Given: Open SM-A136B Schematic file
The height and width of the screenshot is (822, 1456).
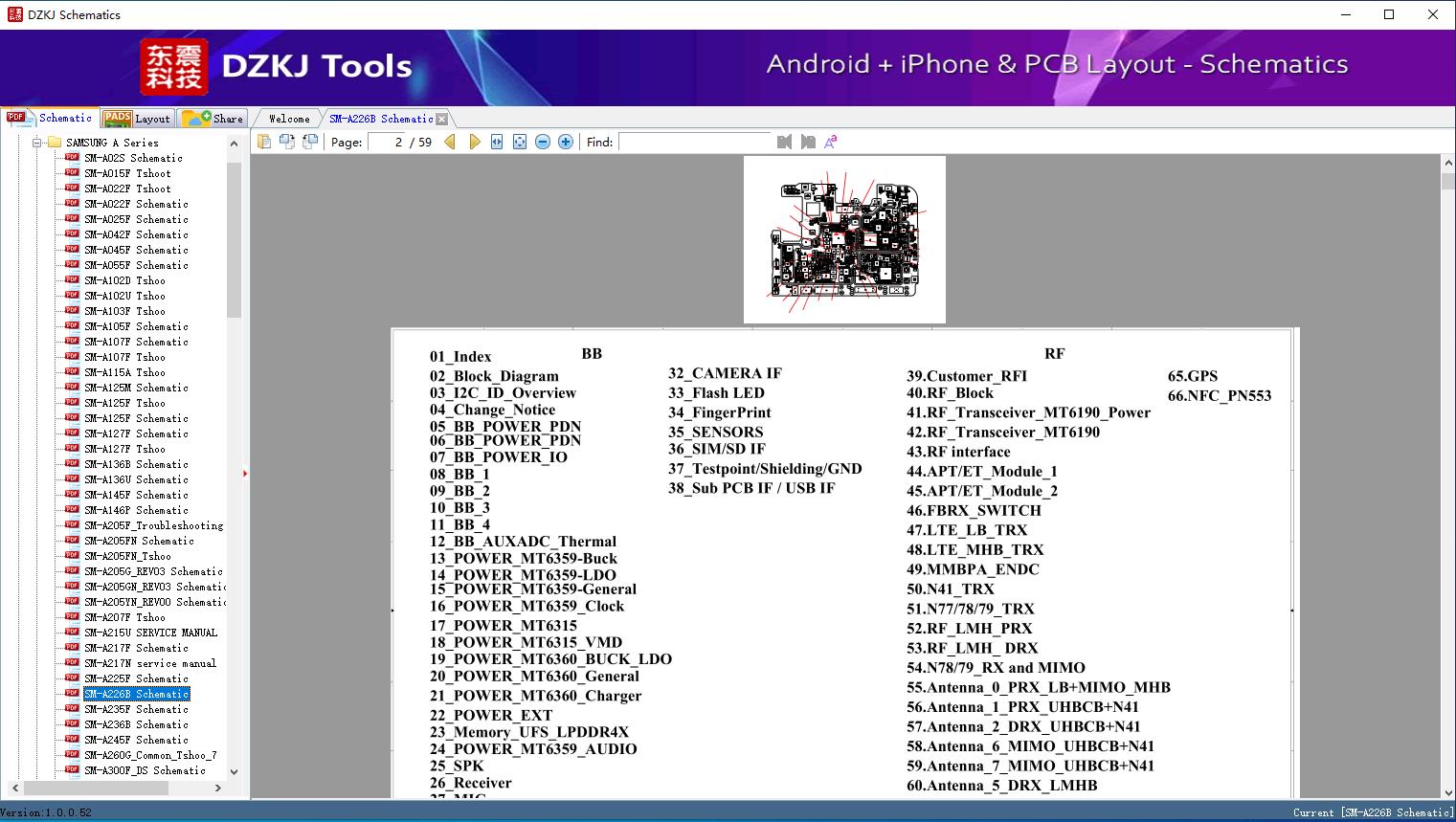Looking at the screenshot, I should point(136,464).
